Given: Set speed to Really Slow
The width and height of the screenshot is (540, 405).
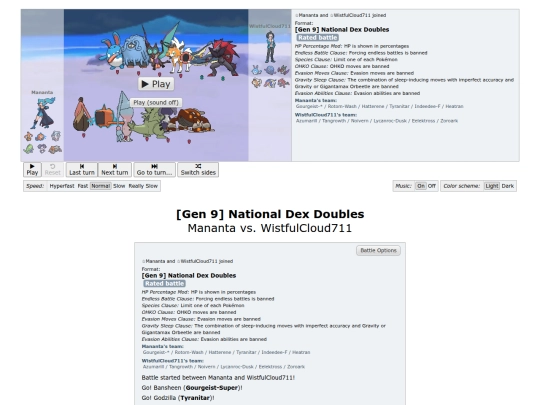Looking at the screenshot, I should click(143, 186).
